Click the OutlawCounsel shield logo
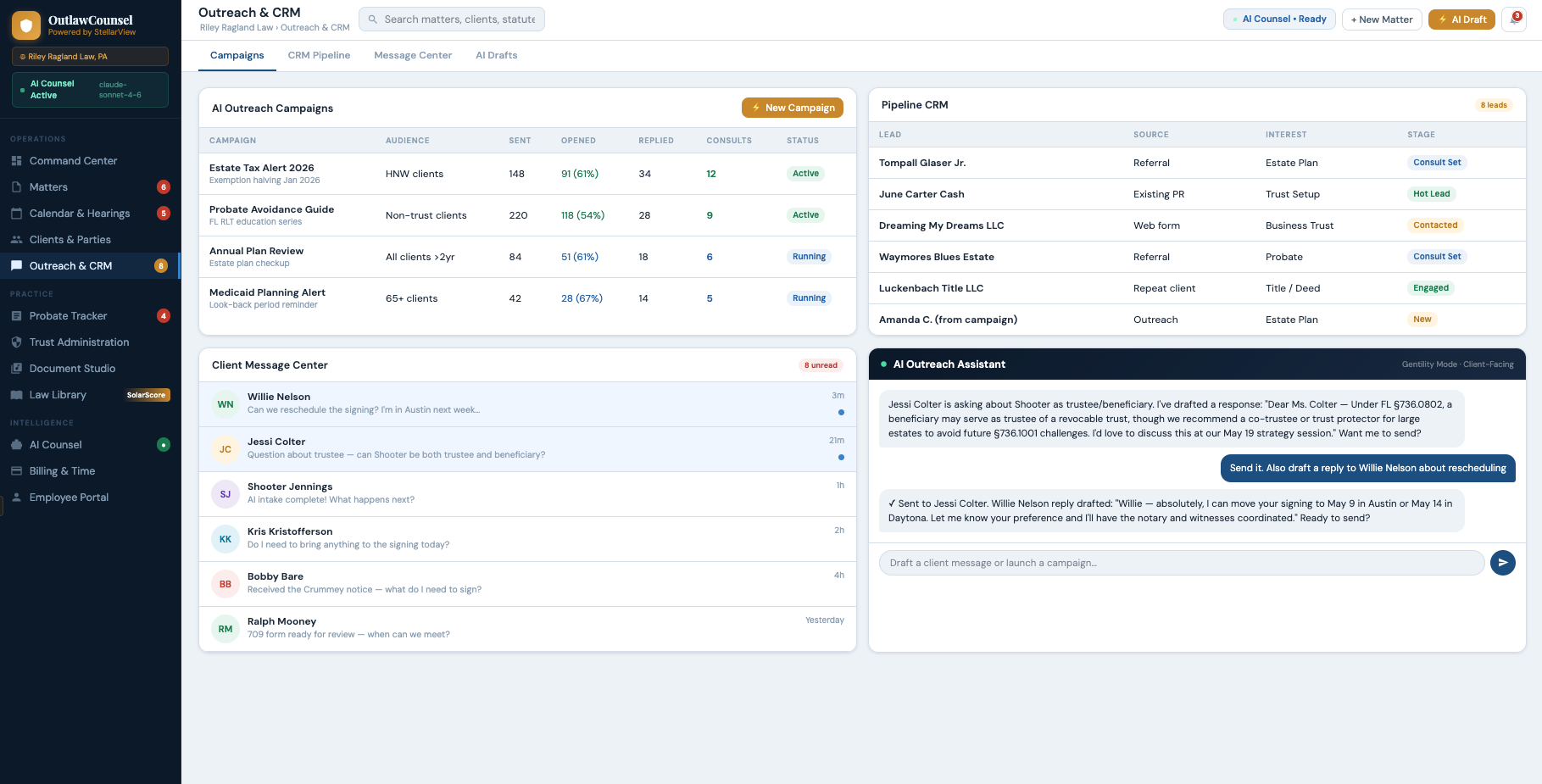Screen dimensions: 1542x784 tap(26, 25)
